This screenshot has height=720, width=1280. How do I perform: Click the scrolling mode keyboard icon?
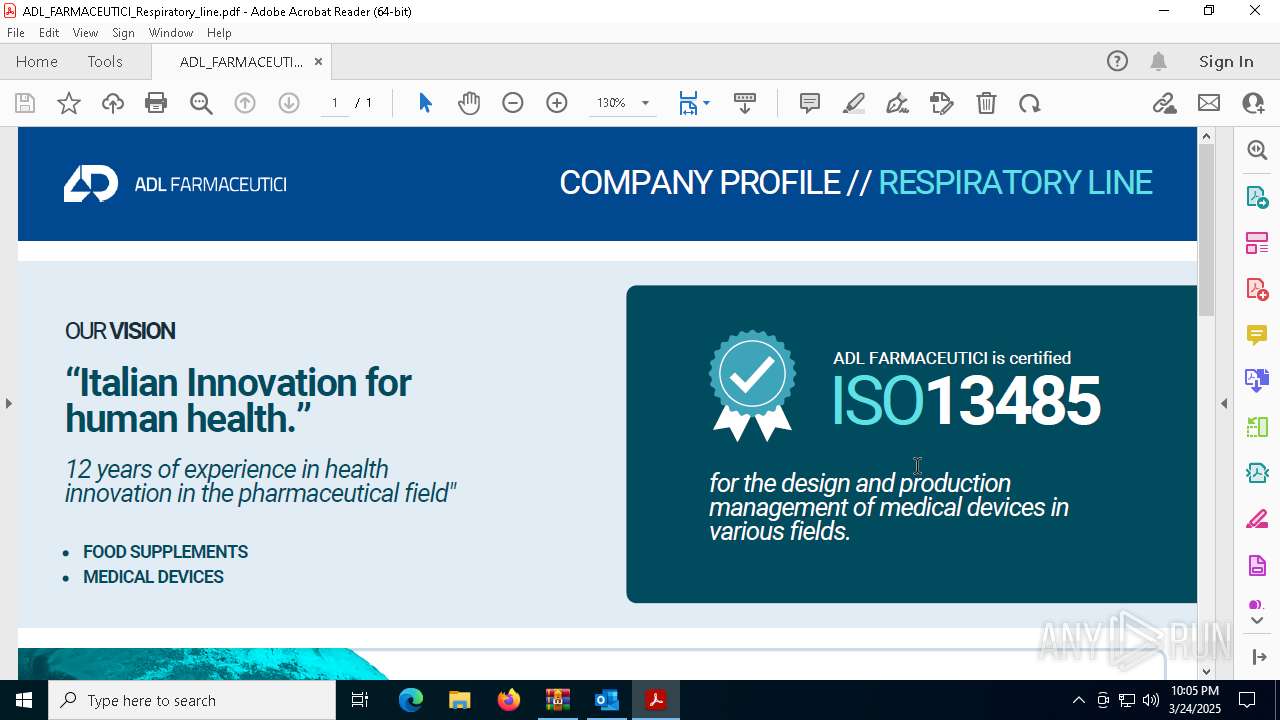click(745, 103)
